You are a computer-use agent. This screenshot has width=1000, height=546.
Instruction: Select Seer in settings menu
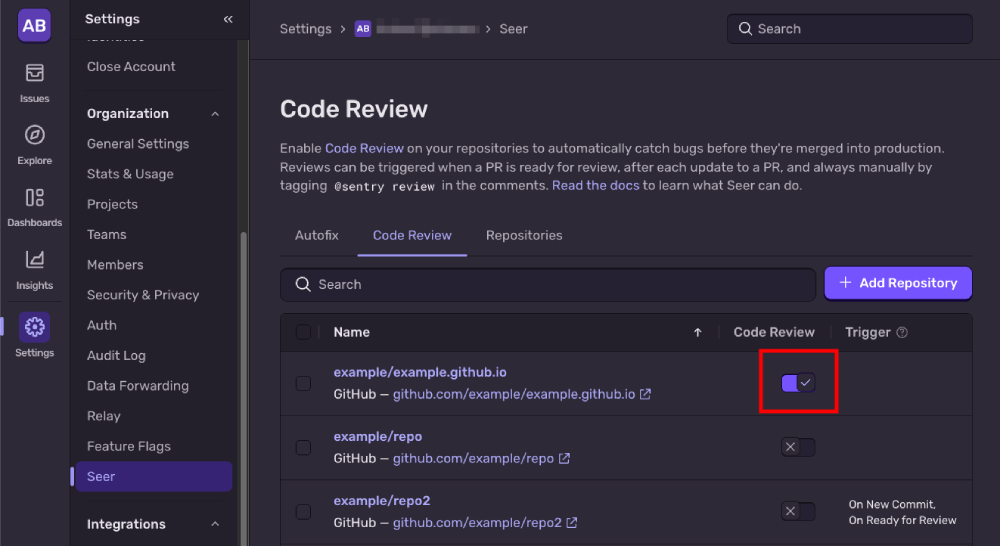click(x=154, y=476)
